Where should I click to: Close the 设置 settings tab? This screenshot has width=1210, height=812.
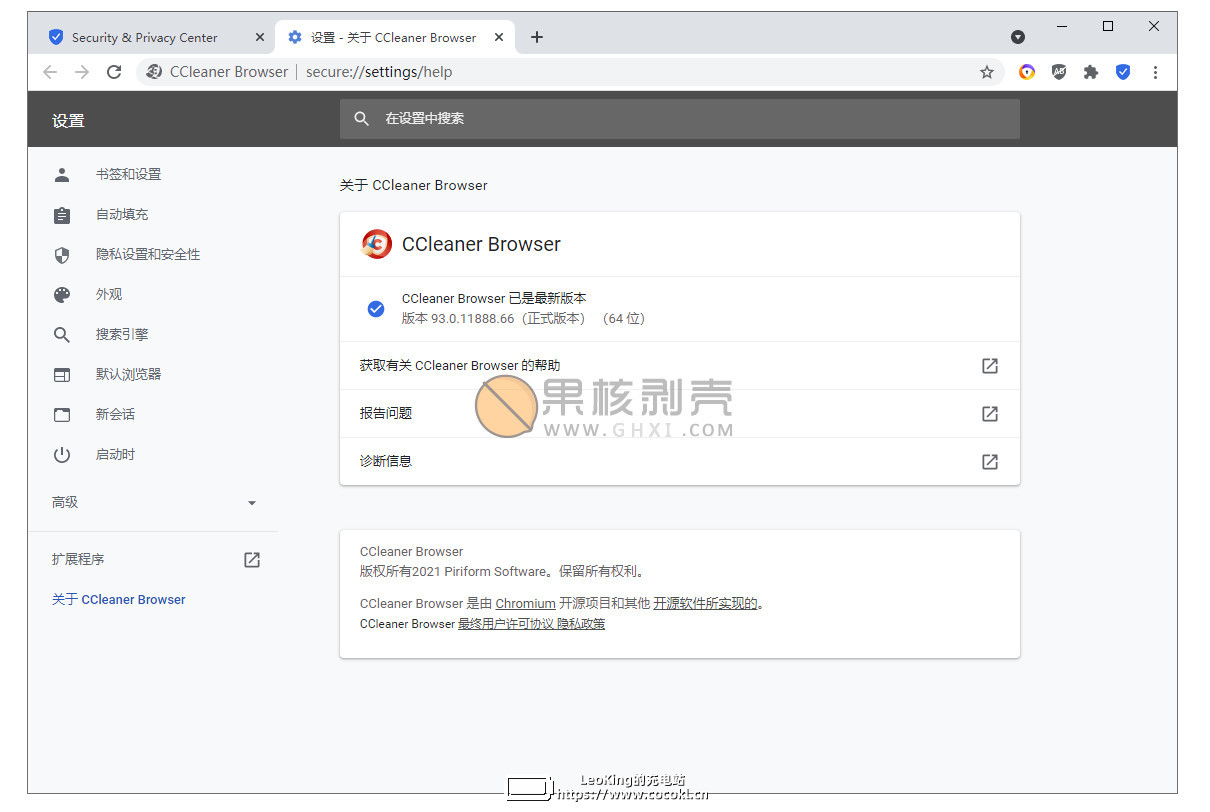click(499, 37)
